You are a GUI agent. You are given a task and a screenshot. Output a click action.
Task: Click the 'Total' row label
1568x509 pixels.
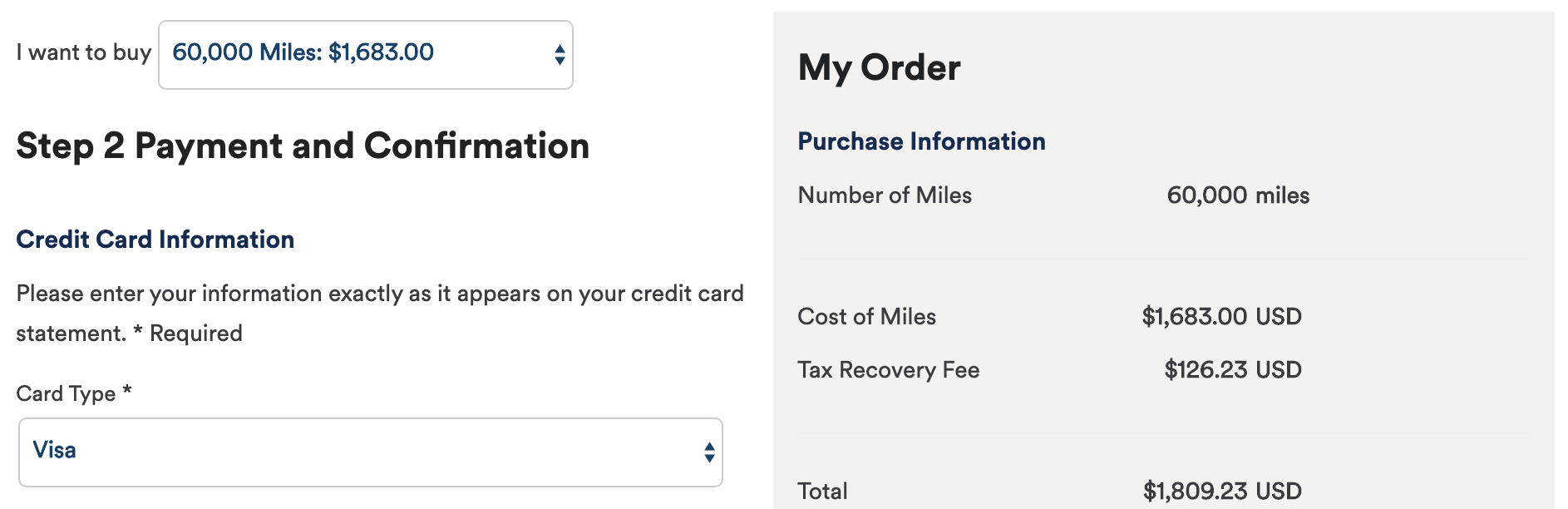[821, 491]
